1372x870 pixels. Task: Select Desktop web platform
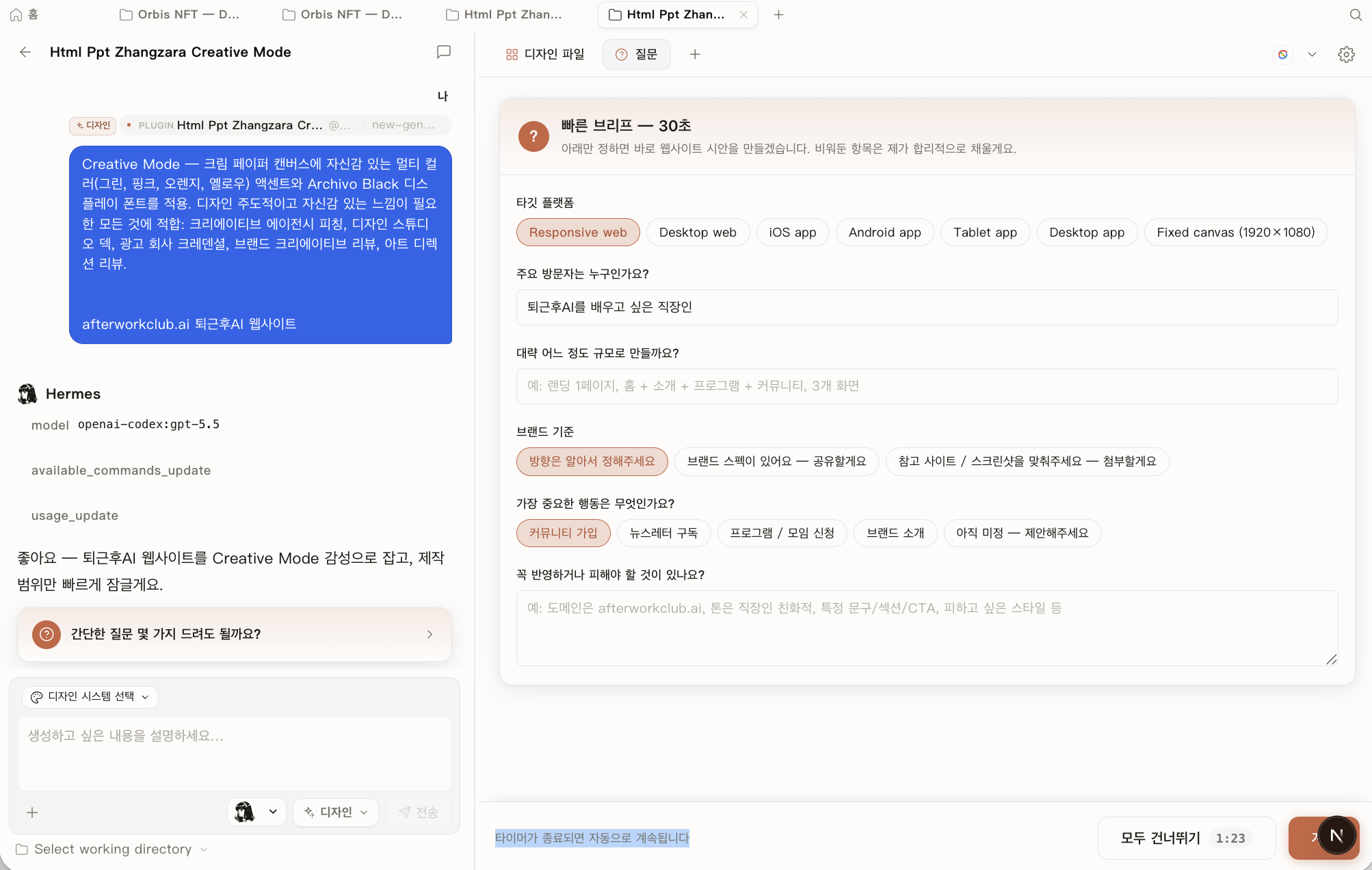(698, 233)
